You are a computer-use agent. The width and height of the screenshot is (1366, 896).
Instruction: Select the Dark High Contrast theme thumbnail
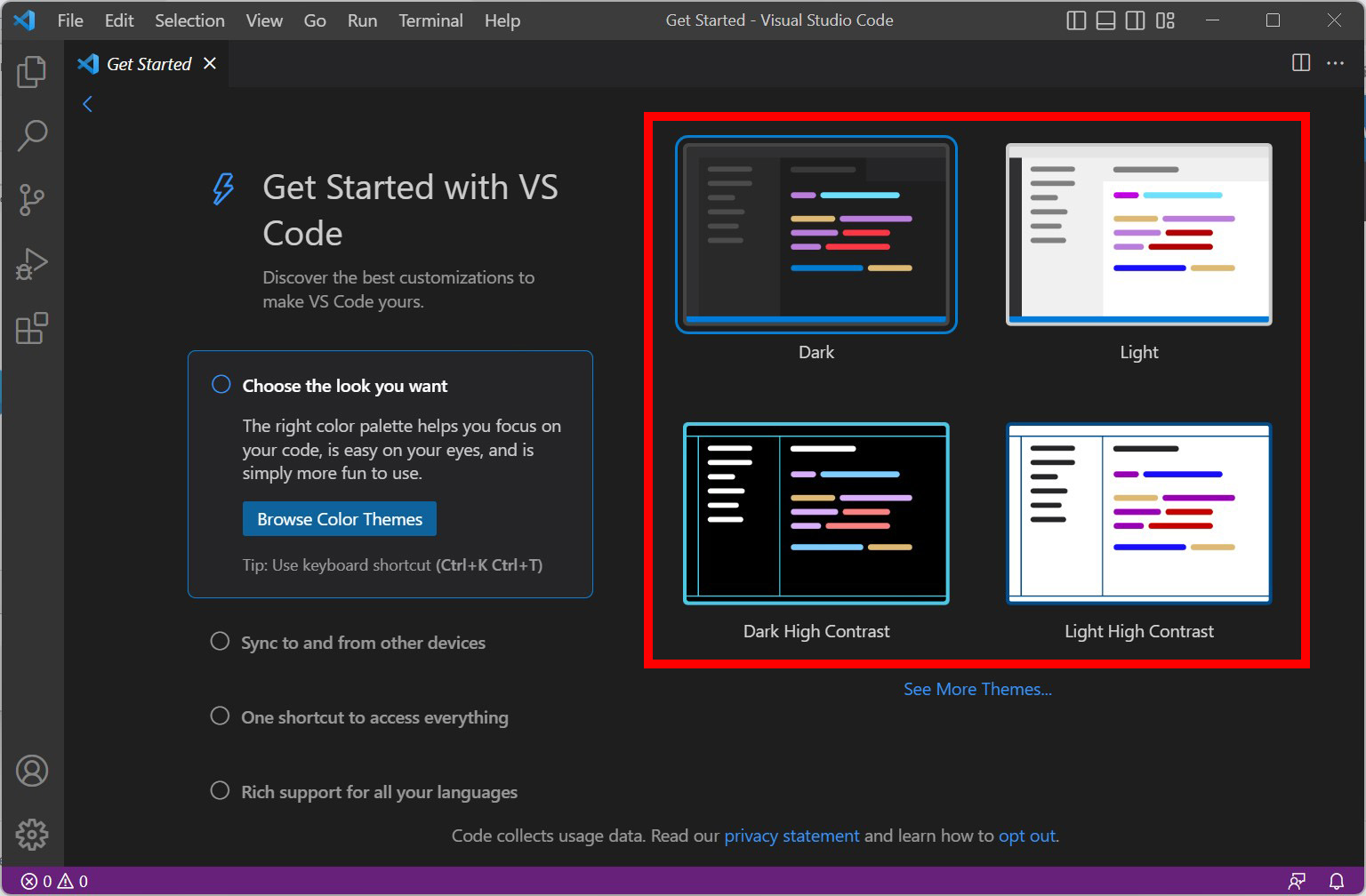click(x=816, y=514)
